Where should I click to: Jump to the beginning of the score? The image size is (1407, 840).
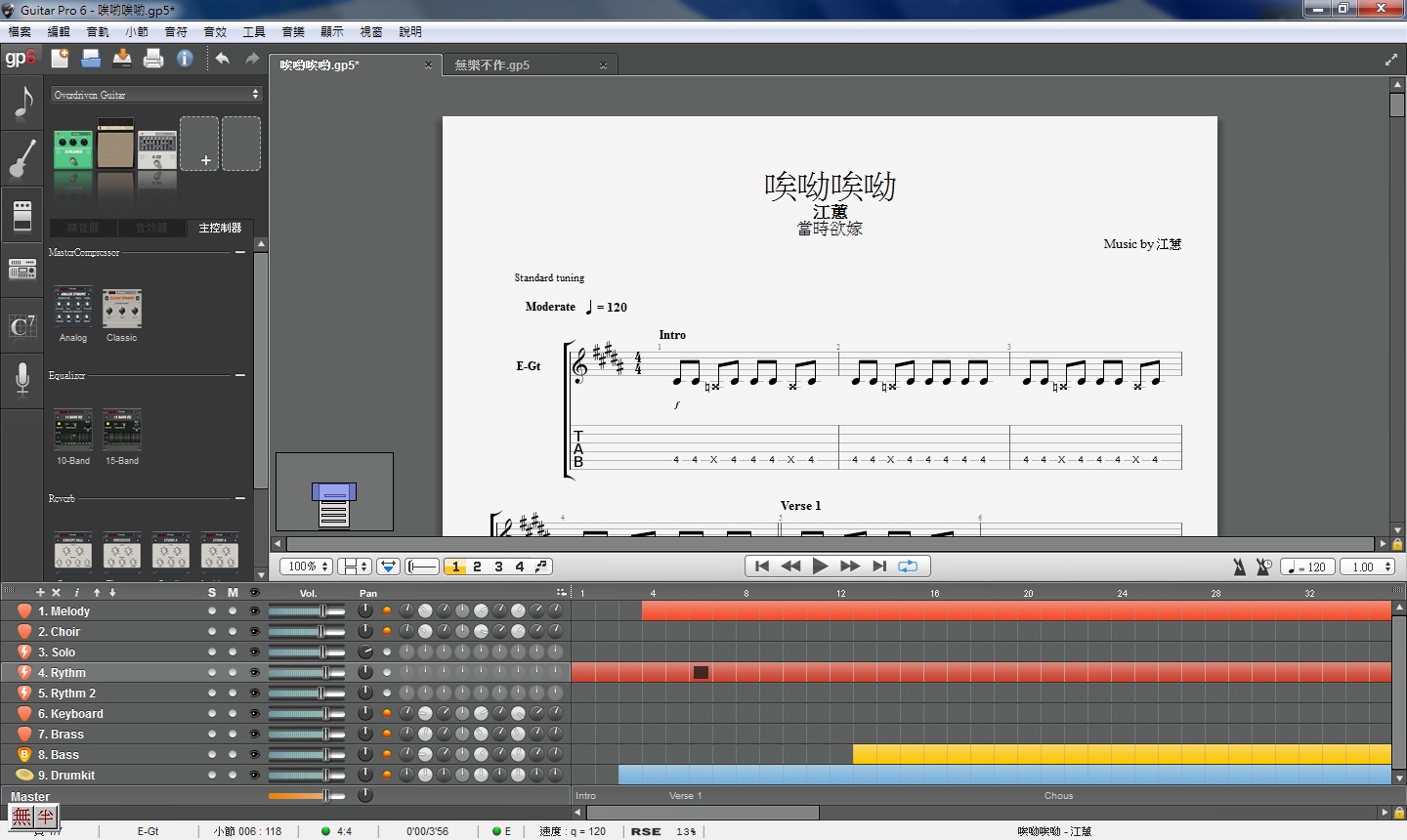(x=762, y=566)
